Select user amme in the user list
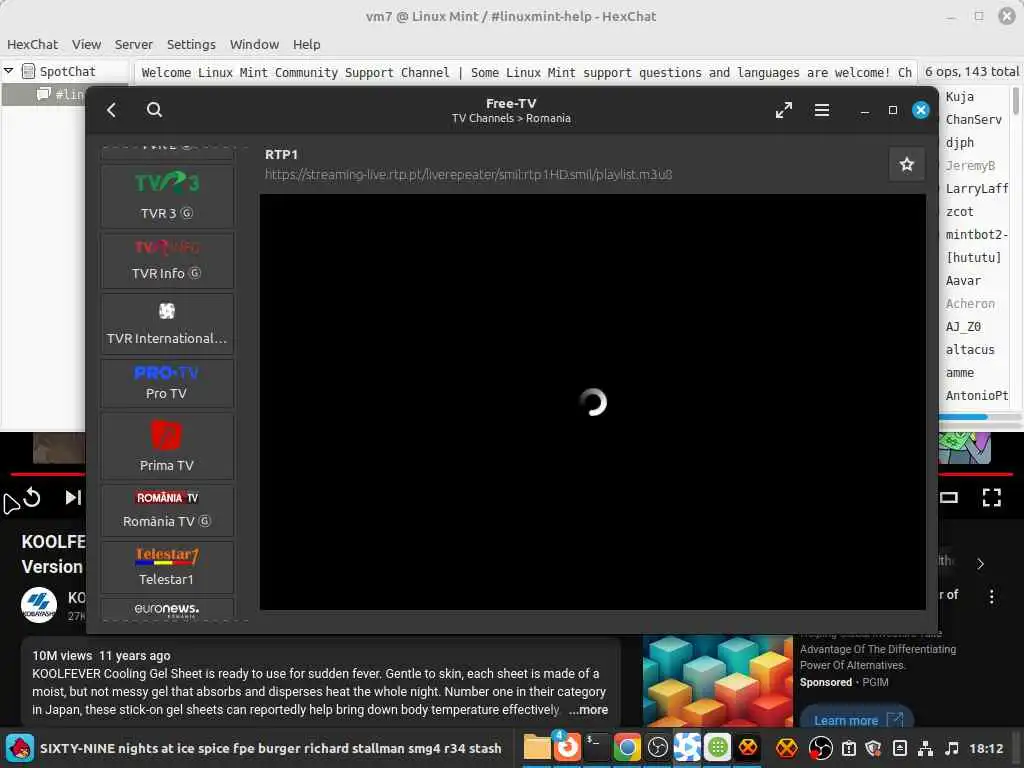Viewport: 1024px width, 768px height. pos(959,372)
